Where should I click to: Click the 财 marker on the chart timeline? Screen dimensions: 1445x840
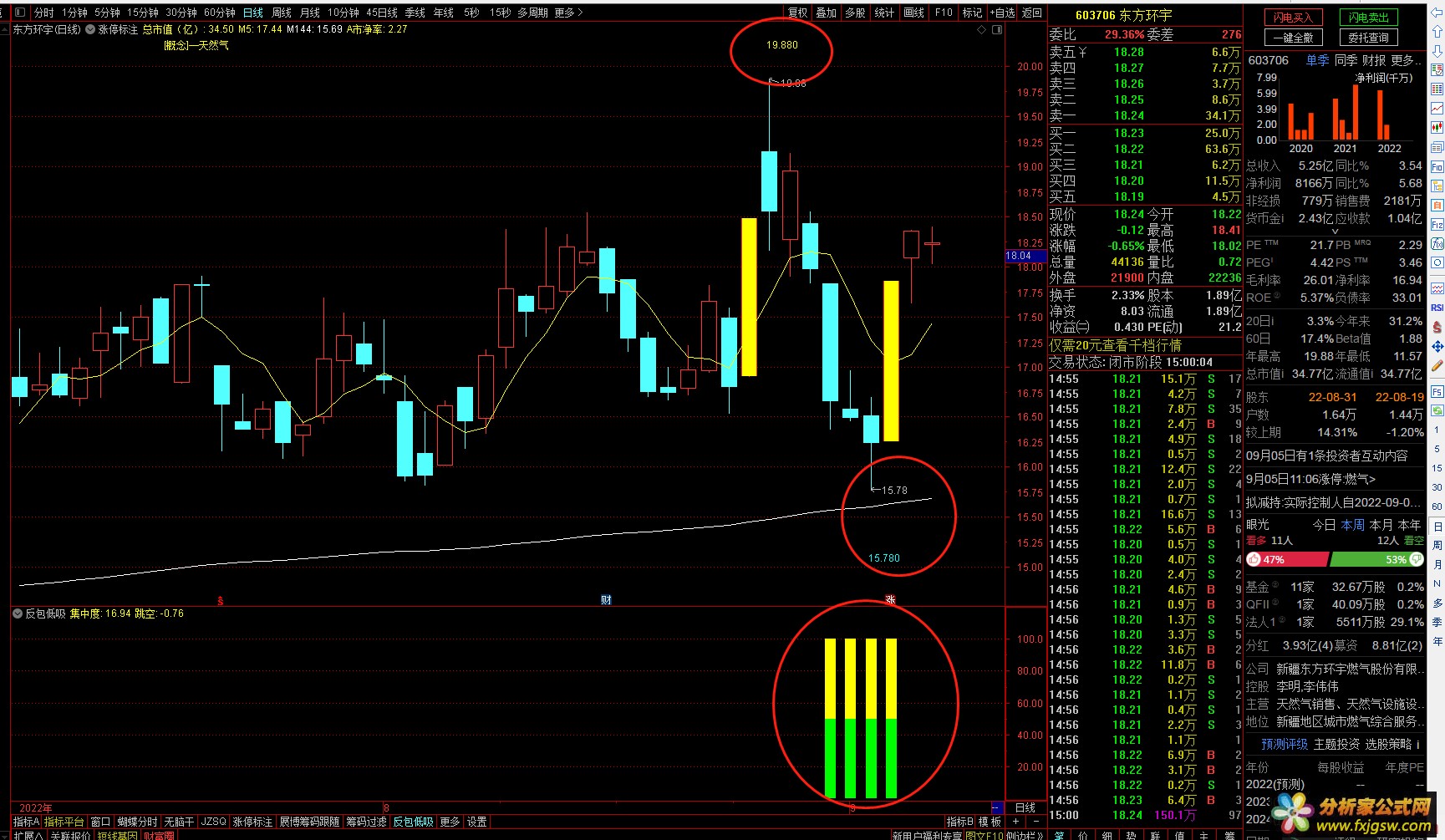(606, 600)
